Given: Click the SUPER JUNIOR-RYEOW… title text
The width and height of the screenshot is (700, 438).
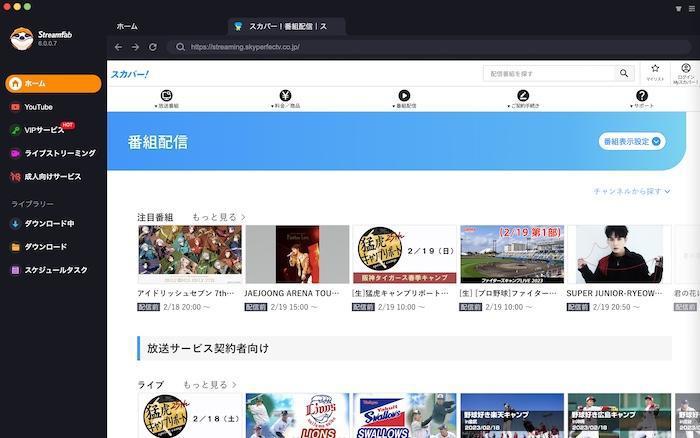Looking at the screenshot, I should 614,293.
